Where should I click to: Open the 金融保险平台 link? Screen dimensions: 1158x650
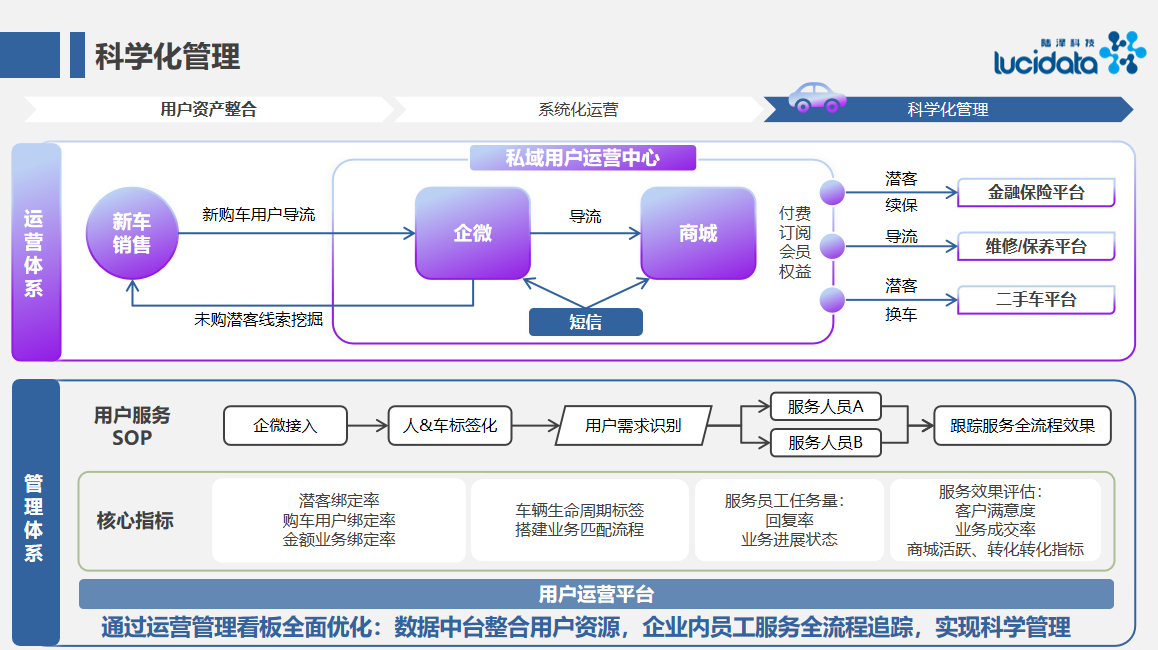1036,192
